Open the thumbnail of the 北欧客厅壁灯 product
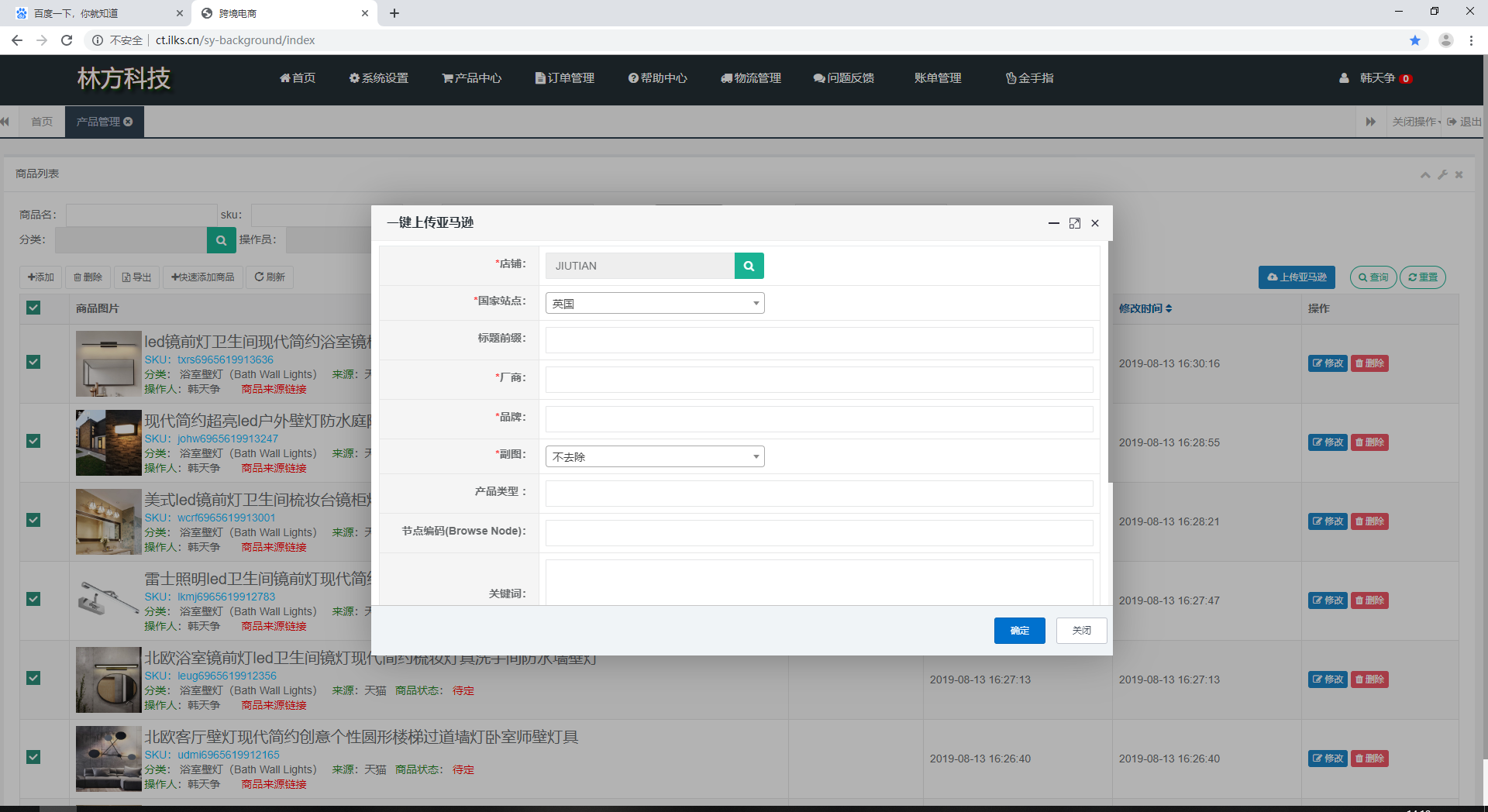The image size is (1488, 812). (x=108, y=759)
